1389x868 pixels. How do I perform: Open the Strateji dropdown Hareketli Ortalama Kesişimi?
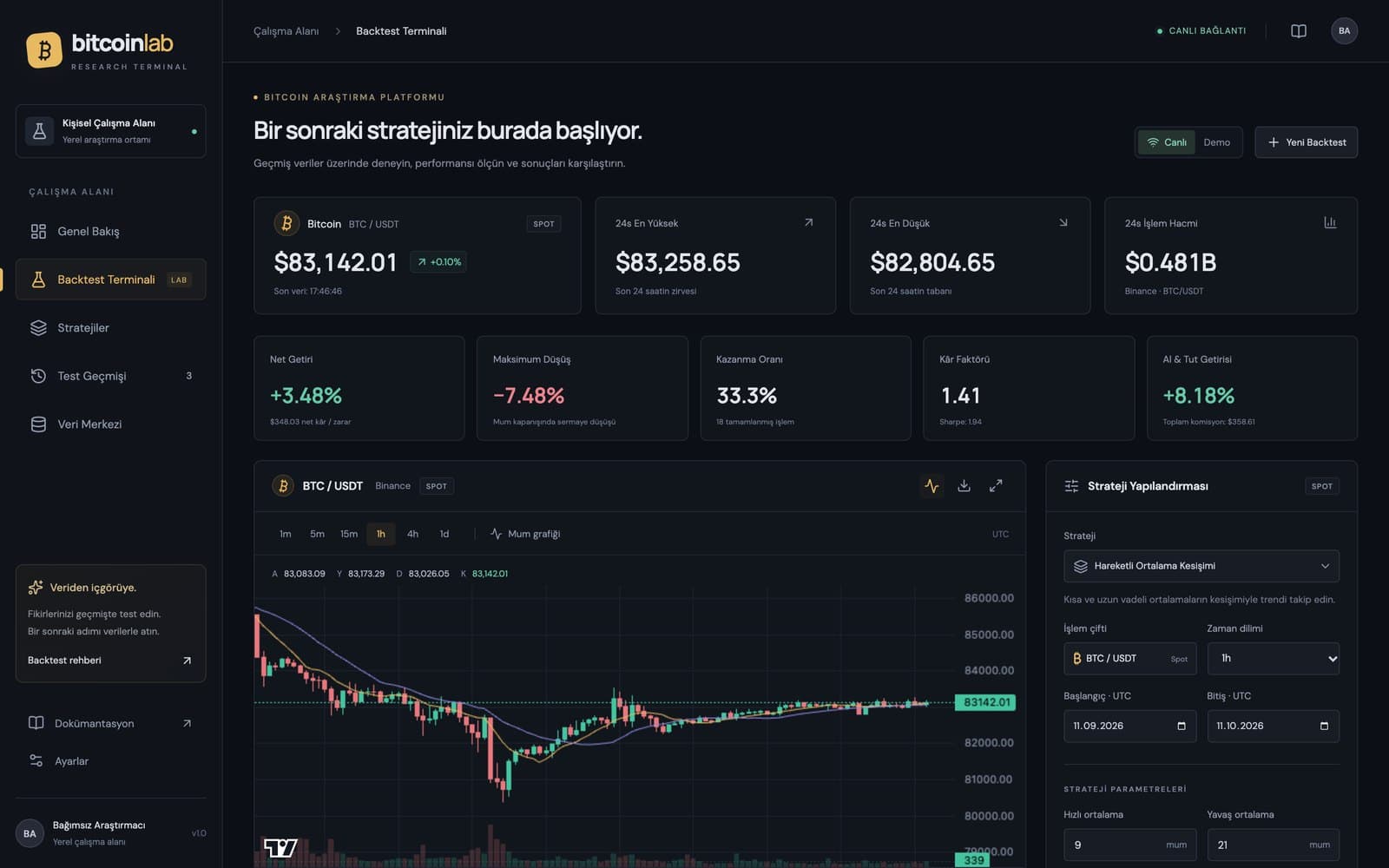pos(1201,566)
